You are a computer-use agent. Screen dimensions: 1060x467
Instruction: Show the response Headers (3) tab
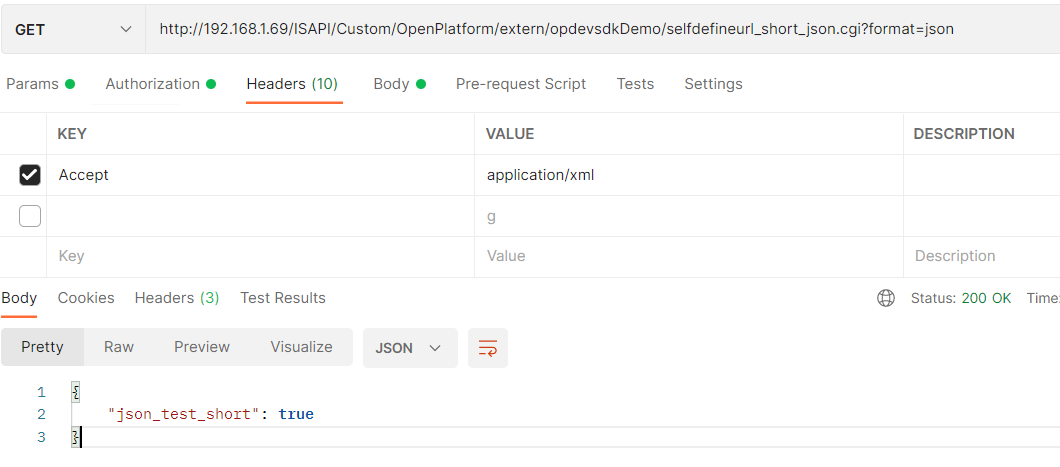pyautogui.click(x=177, y=298)
